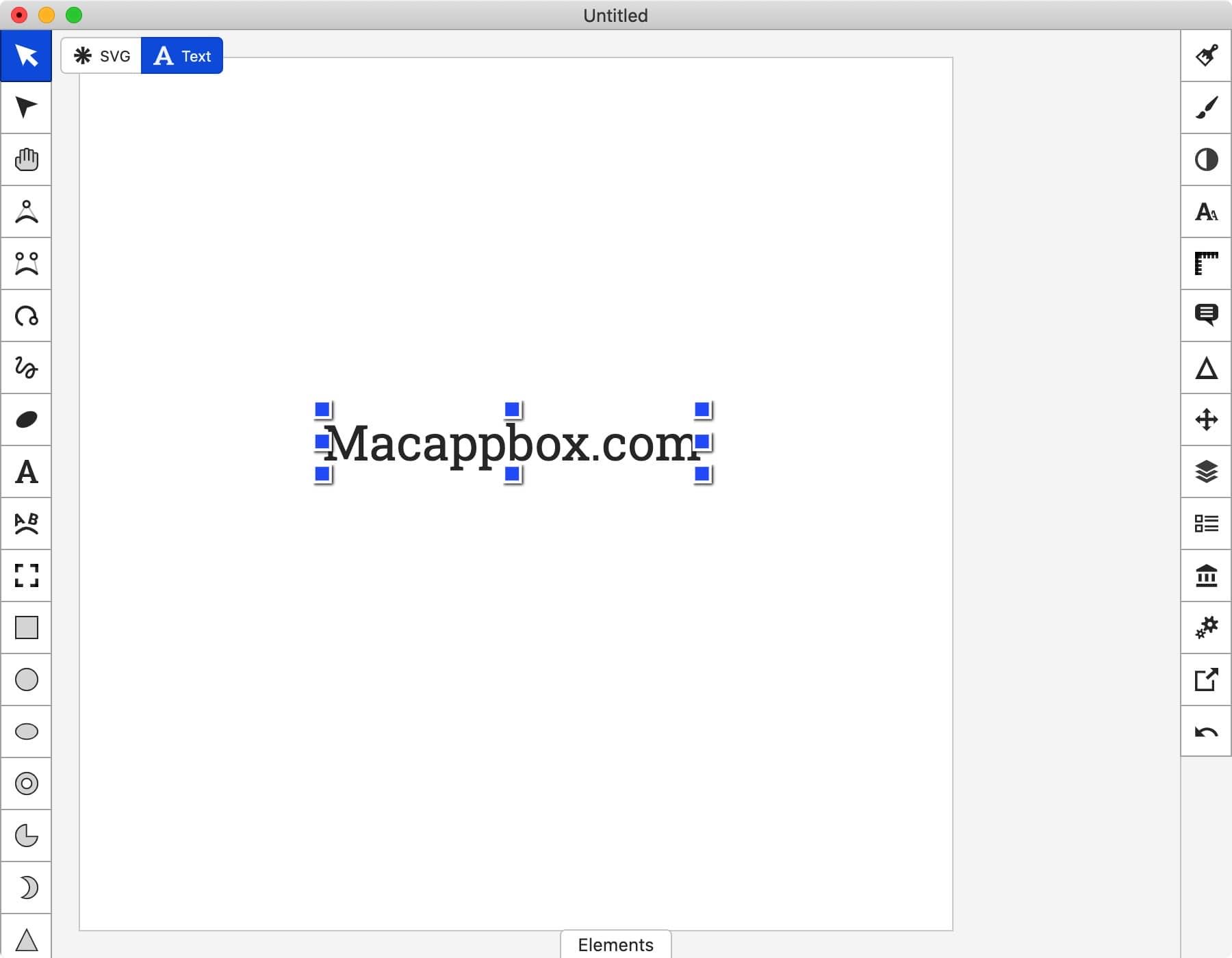Open the four-arrow move transform panel
This screenshot has width=1232, height=958.
1206,419
